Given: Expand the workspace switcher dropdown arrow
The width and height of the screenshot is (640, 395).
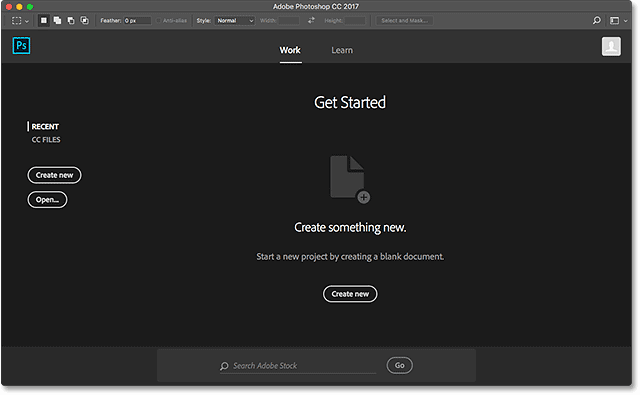Looking at the screenshot, I should point(625,21).
